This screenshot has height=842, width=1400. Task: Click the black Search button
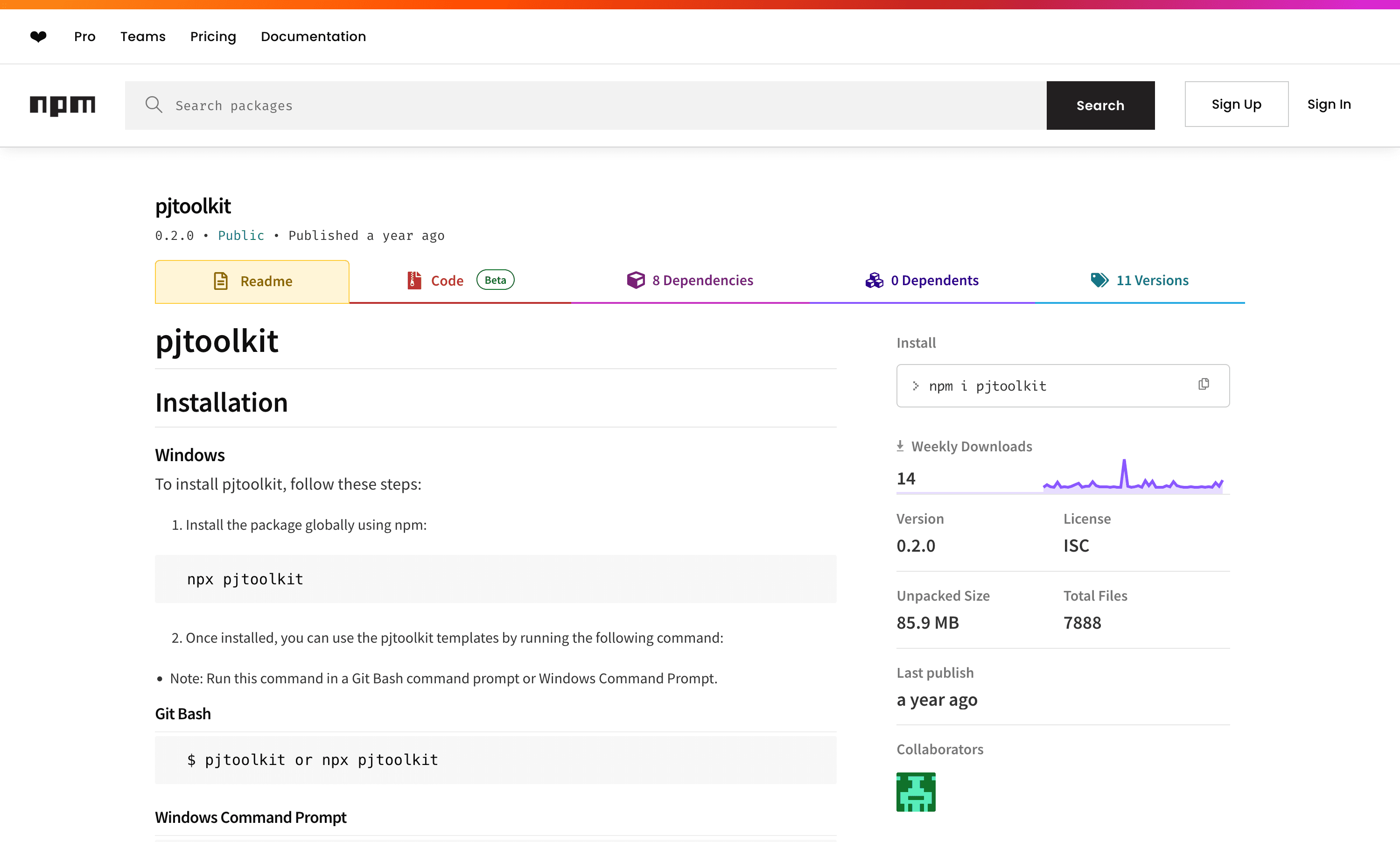coord(1100,105)
